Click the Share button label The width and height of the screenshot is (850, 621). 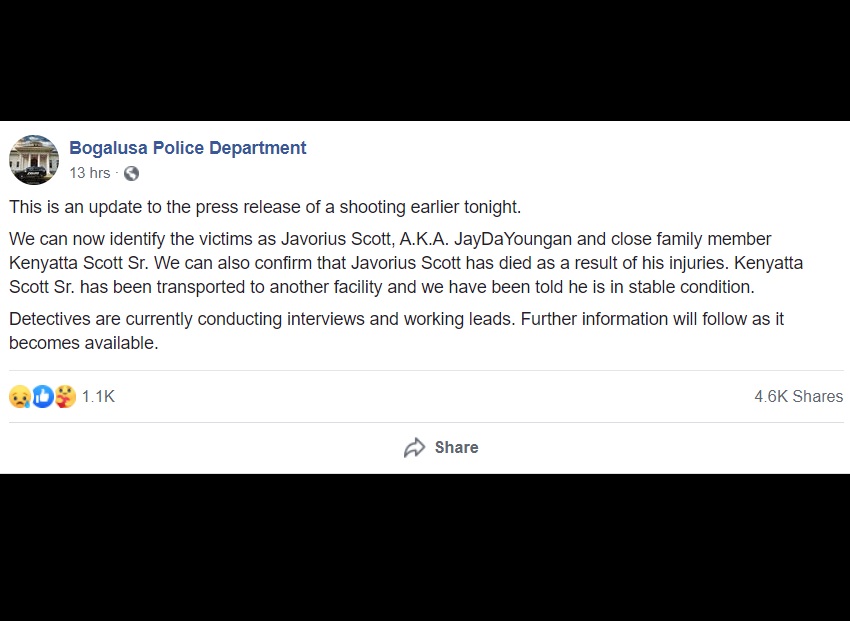pyautogui.click(x=456, y=448)
